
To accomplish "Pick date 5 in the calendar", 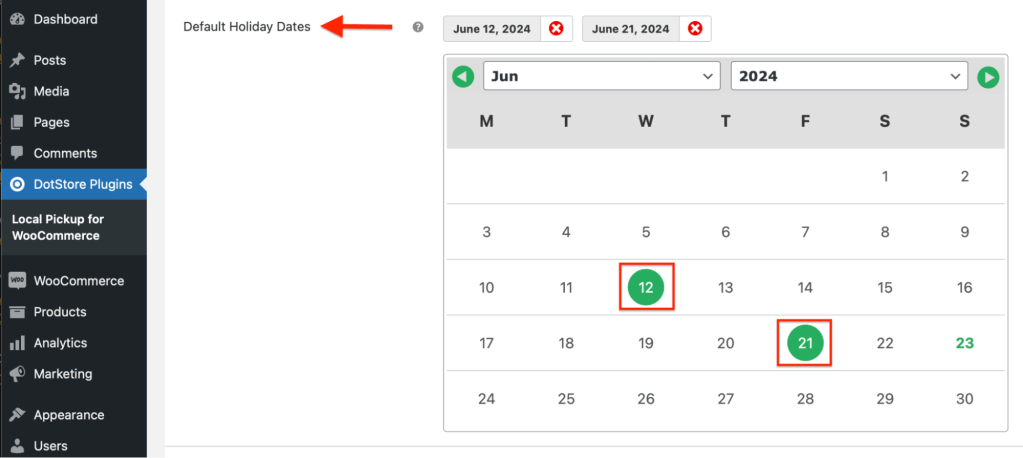I will pos(646,232).
